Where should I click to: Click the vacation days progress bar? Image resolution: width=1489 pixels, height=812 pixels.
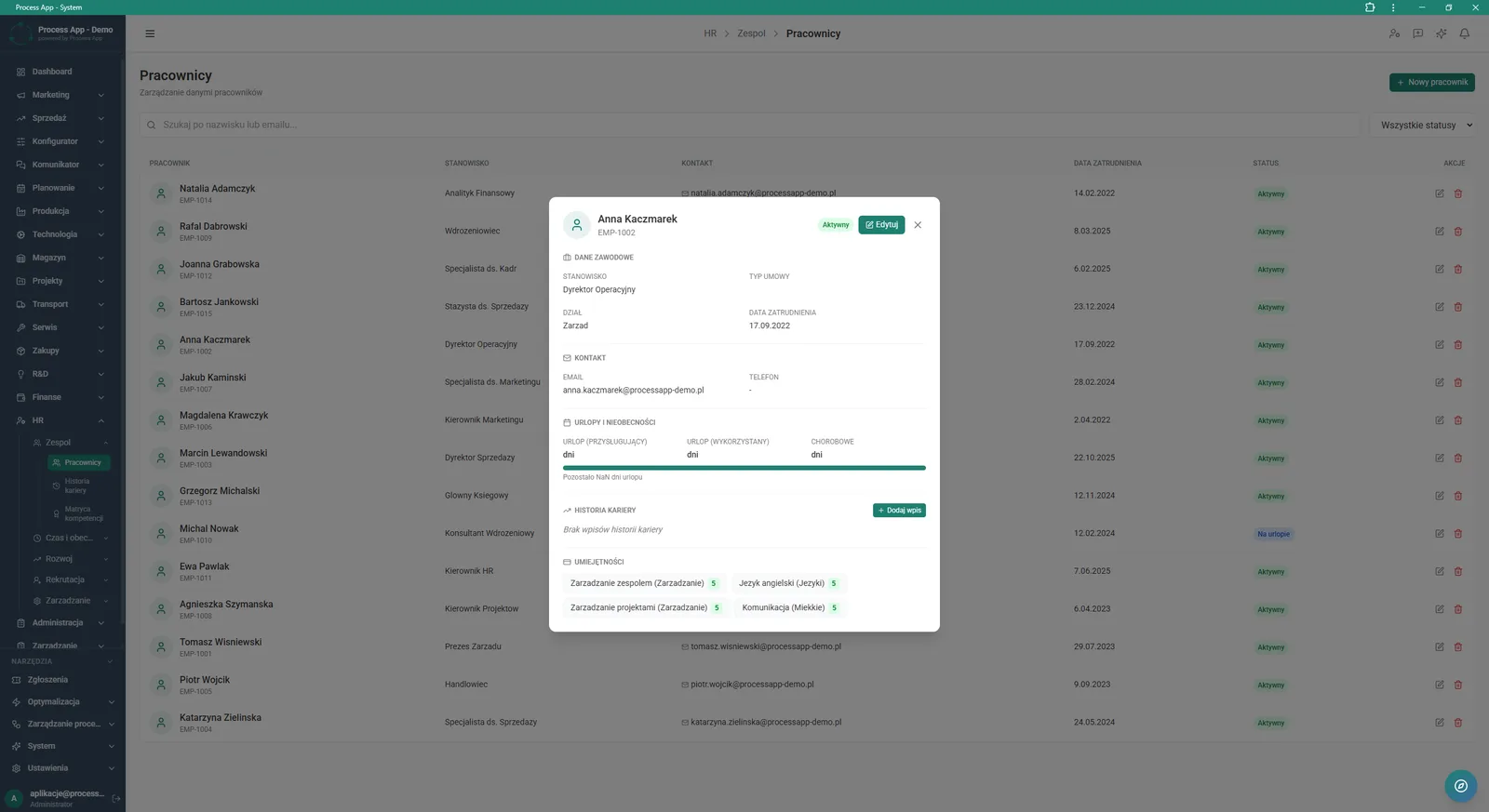click(x=744, y=468)
